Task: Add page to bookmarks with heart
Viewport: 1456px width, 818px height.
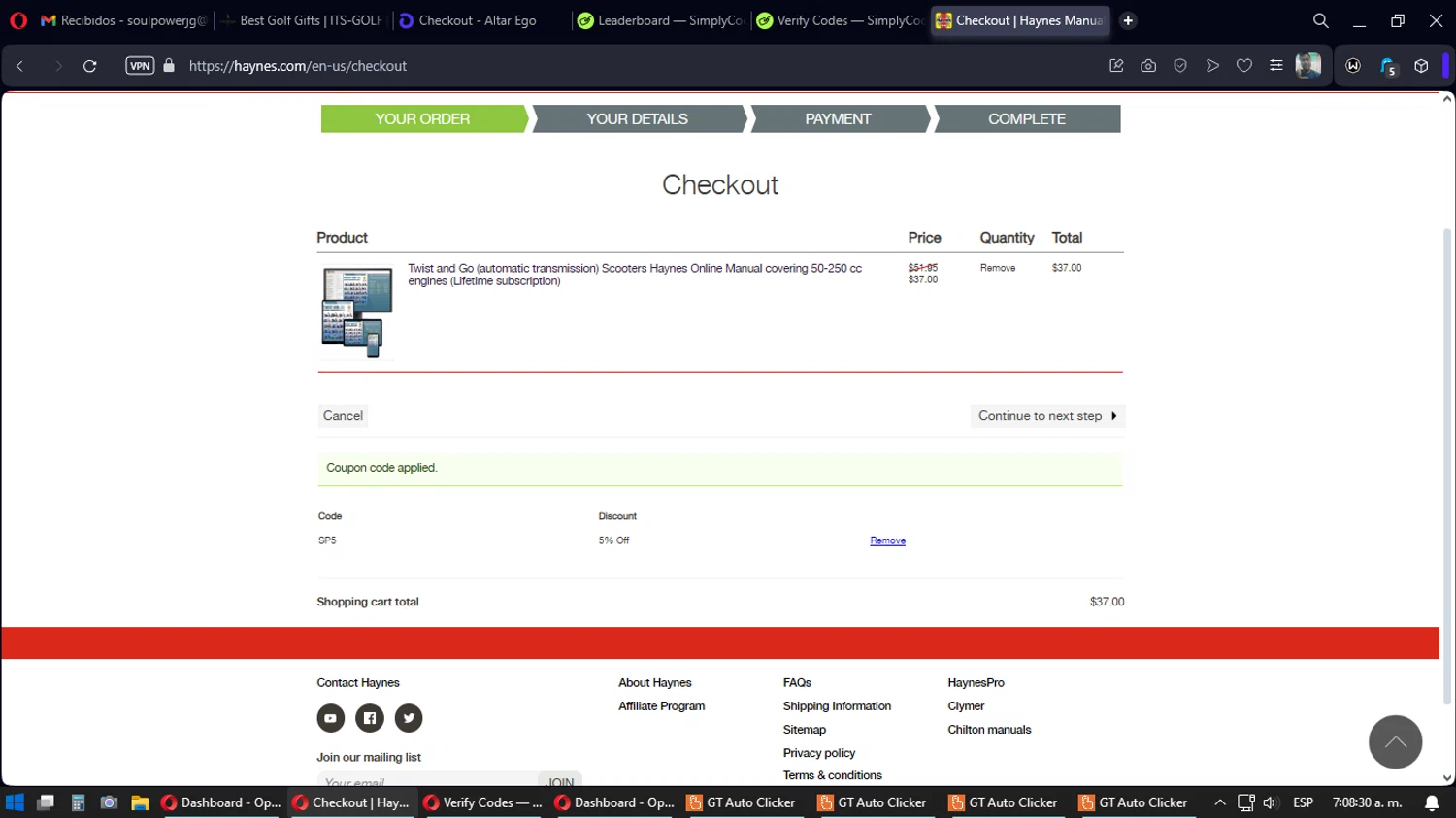Action: pos(1244,66)
